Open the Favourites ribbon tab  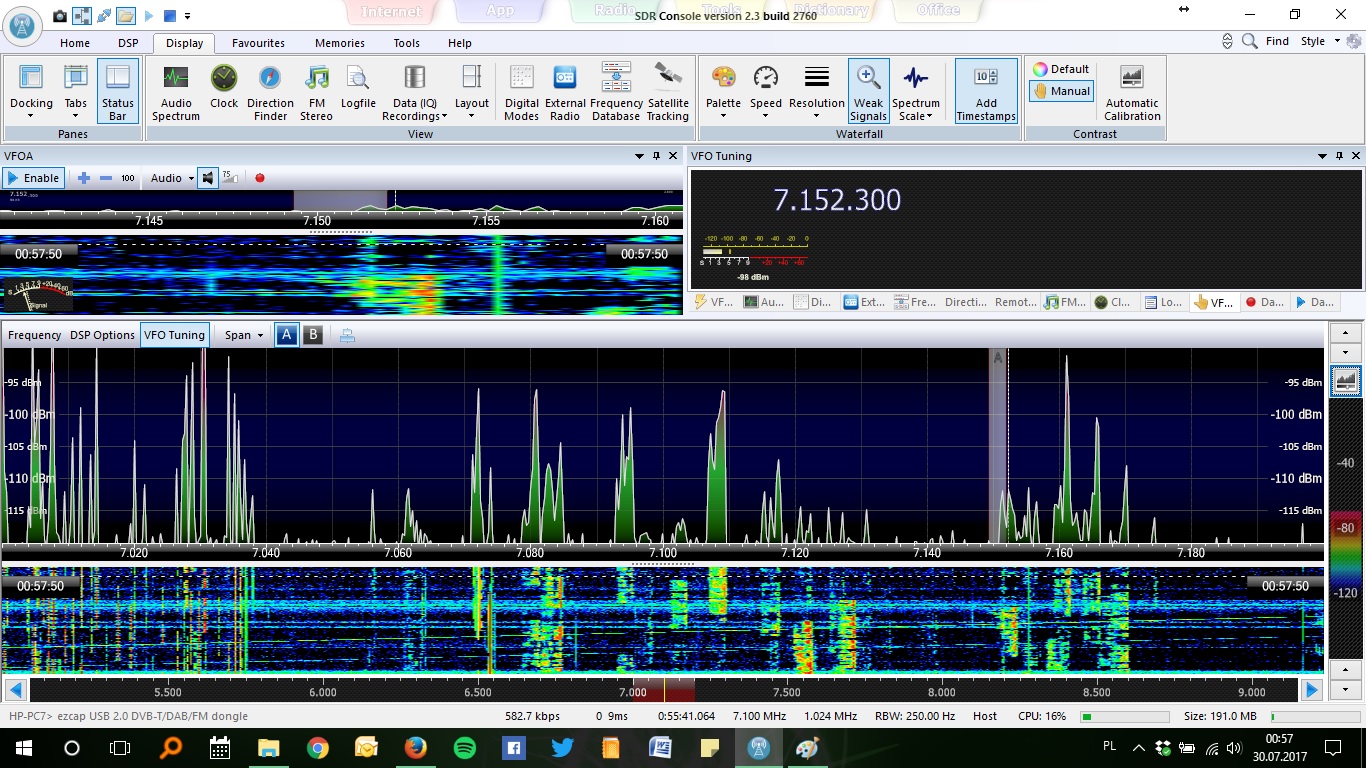pos(258,43)
